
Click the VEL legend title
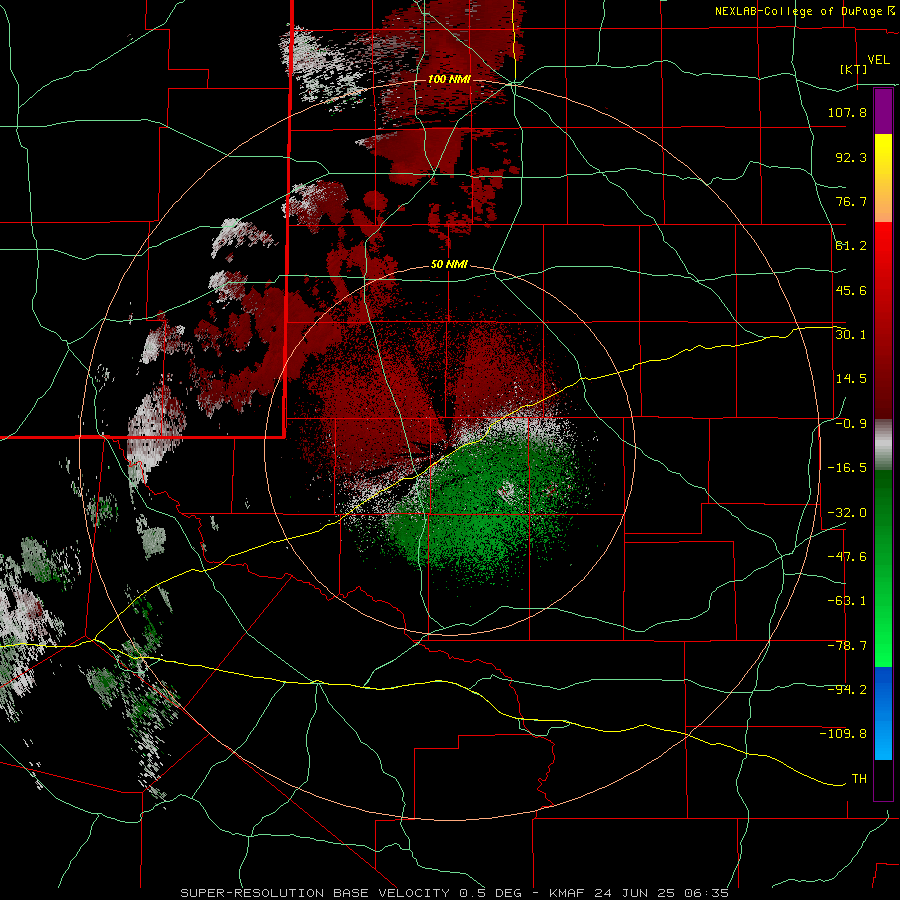(878, 60)
